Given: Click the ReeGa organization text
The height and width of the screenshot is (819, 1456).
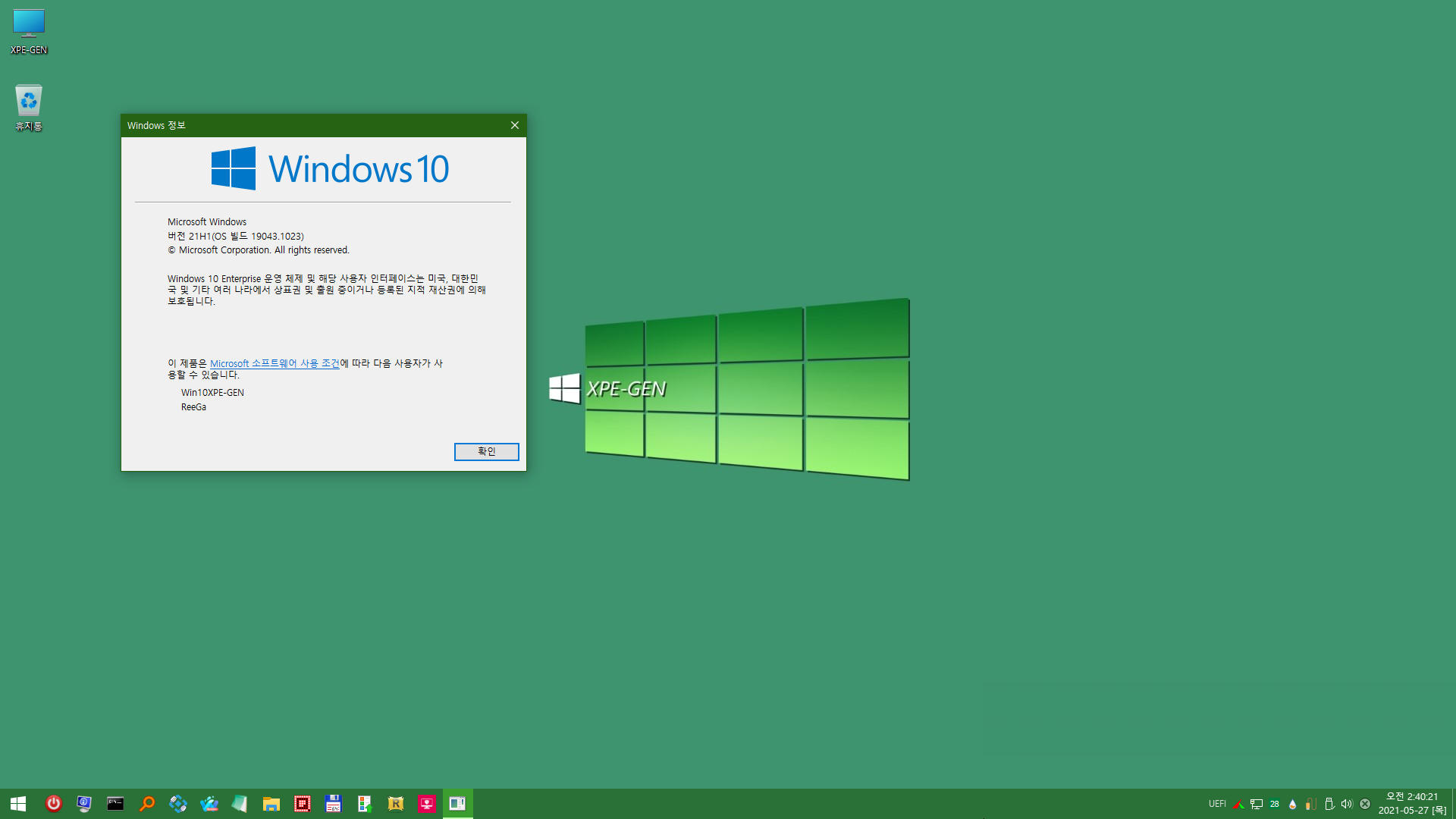Looking at the screenshot, I should (x=193, y=407).
